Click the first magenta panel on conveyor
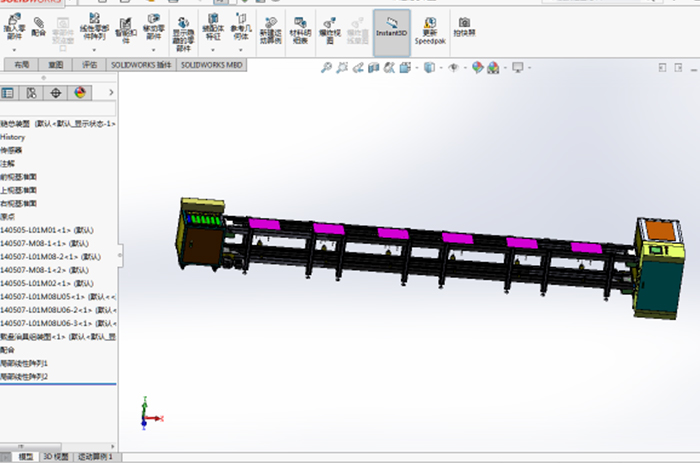Image resolution: width=700 pixels, height=463 pixels. [264, 224]
